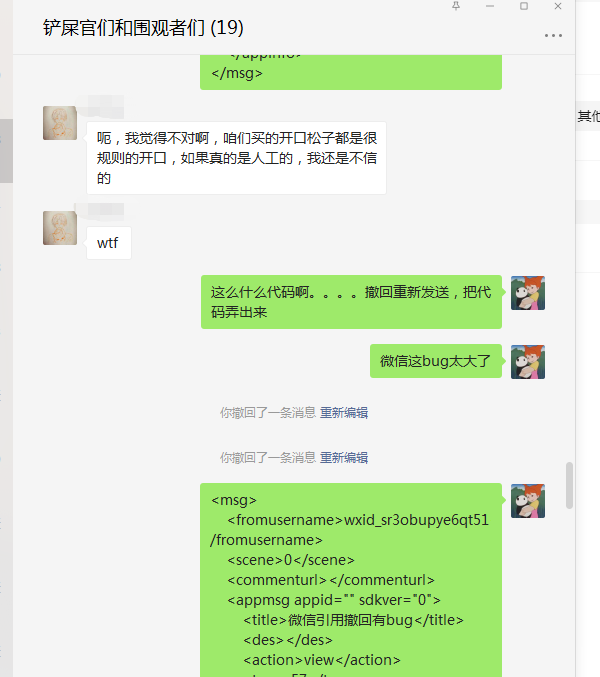Viewport: 600px width, 677px height.
Task: Close the chat window
Action: [x=558, y=6]
